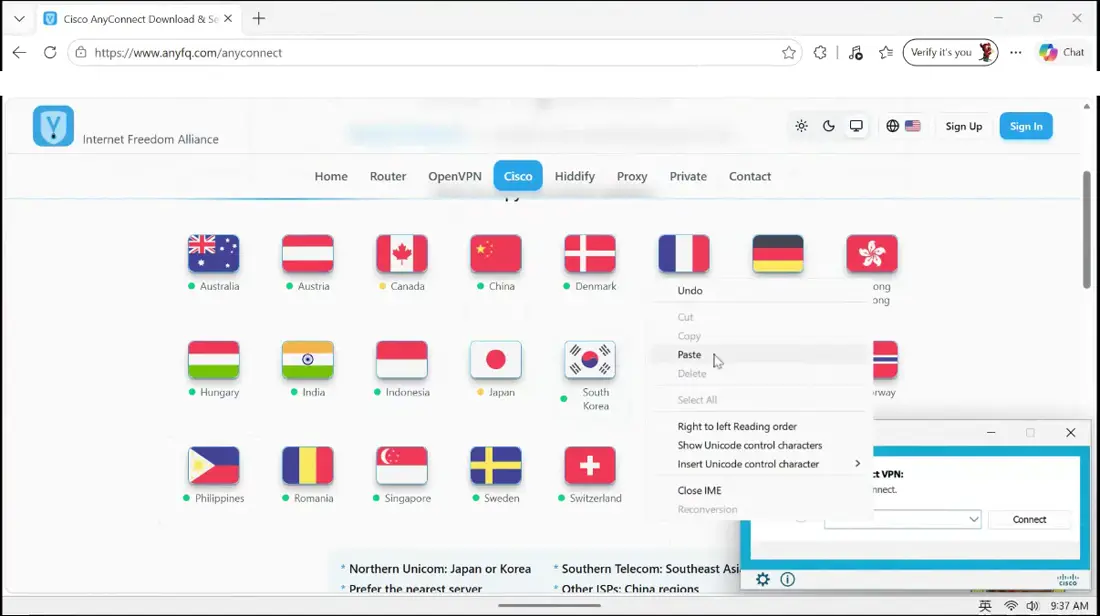Click the China flag icon

coord(496,253)
